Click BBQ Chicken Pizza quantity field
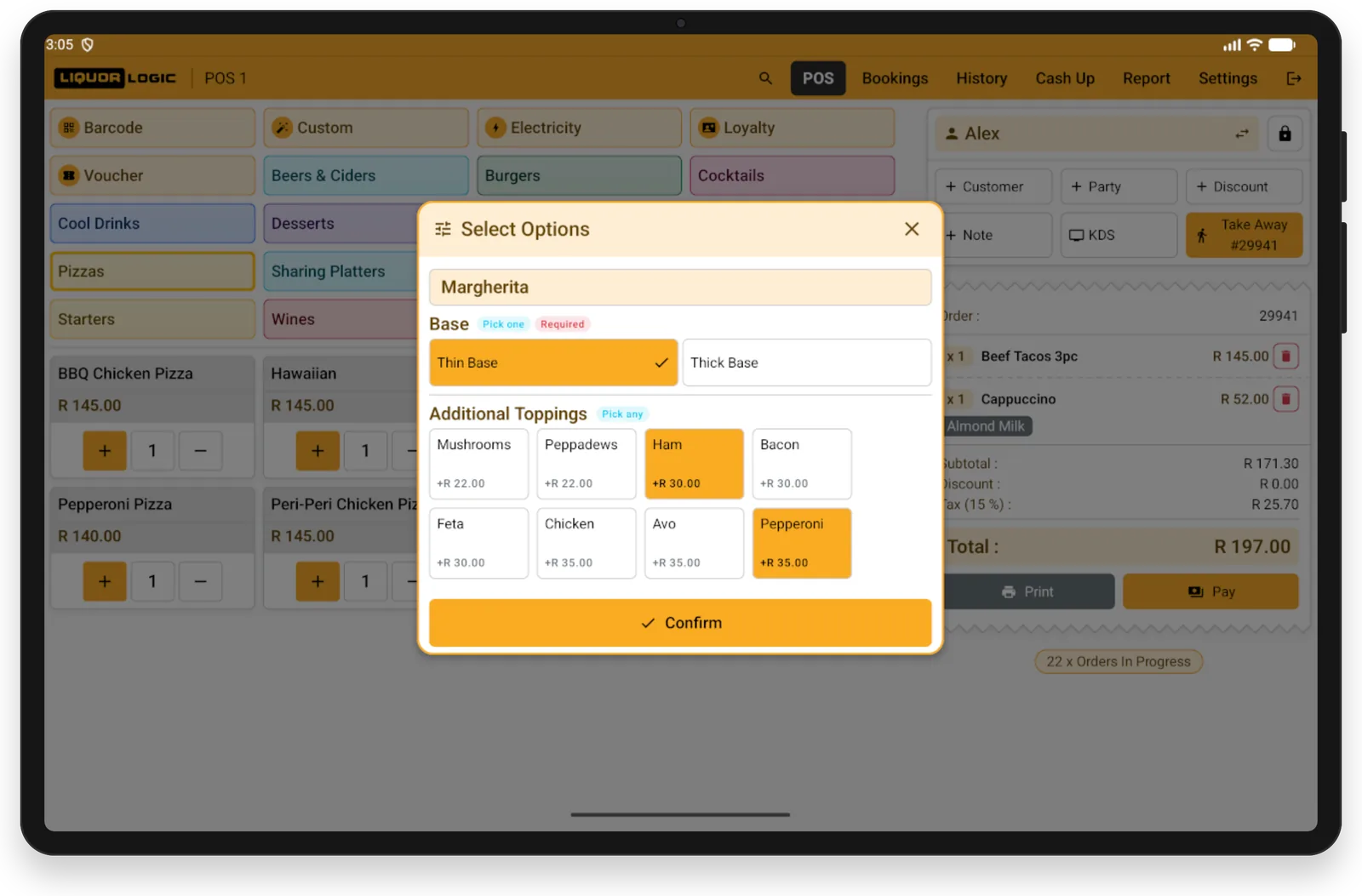Viewport: 1362px width, 896px height. 152,450
